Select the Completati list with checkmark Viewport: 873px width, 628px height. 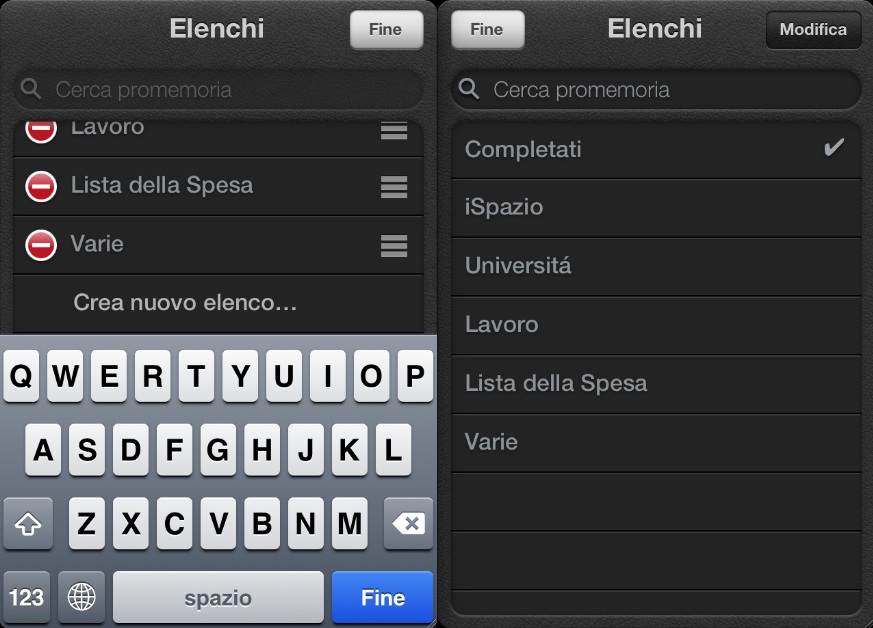pos(655,150)
